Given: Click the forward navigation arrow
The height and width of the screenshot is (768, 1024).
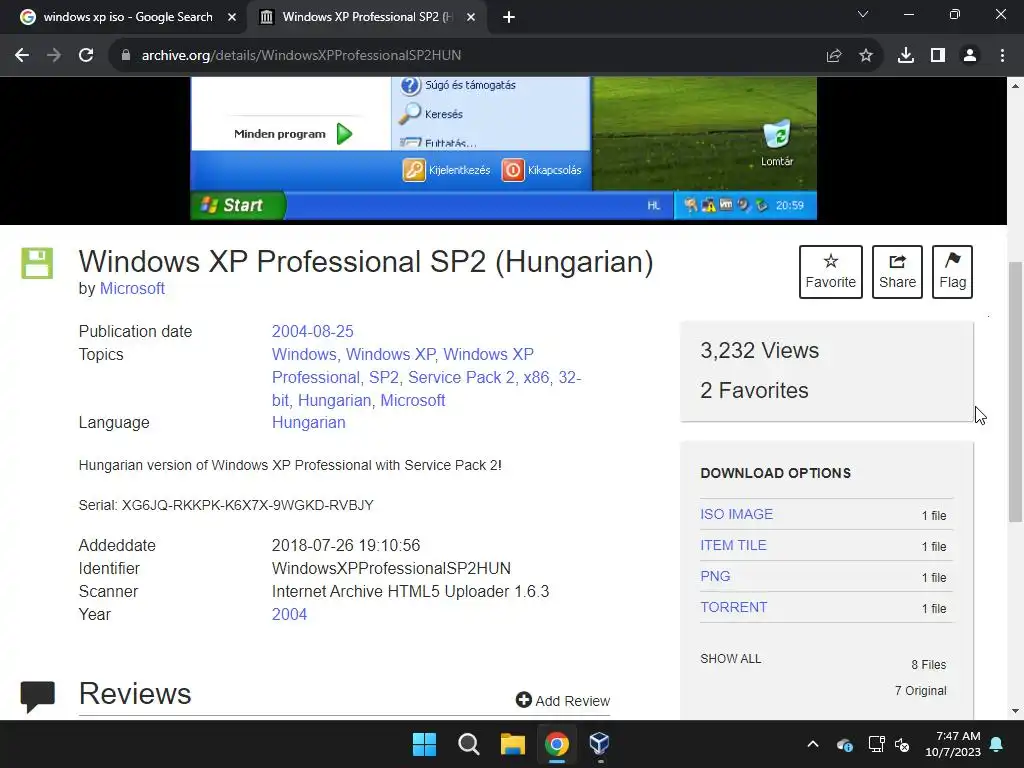Looking at the screenshot, I should [x=54, y=56].
